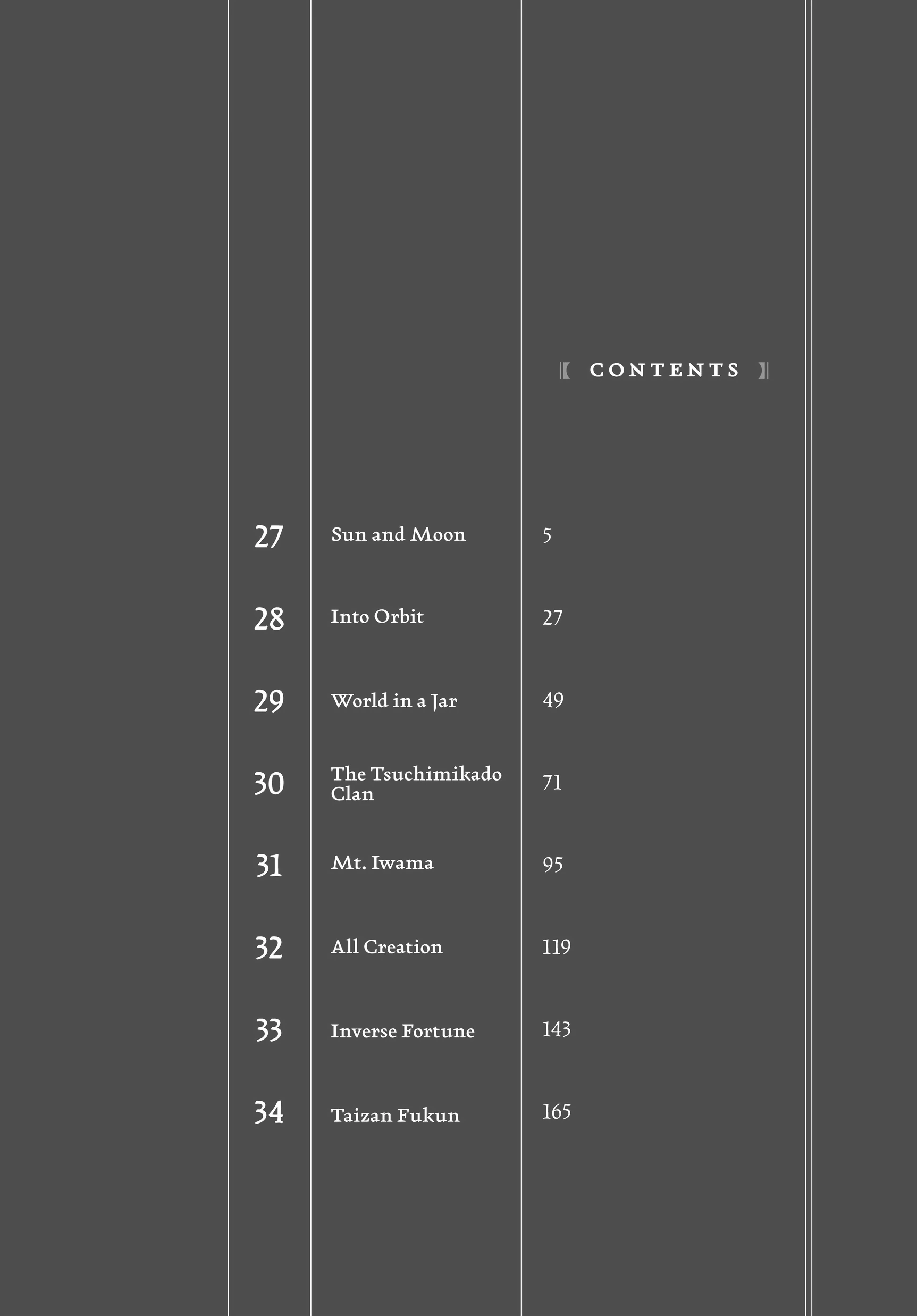Screen dimensions: 917x1316
Task: Select chapter number 34
Action: coord(269,1112)
